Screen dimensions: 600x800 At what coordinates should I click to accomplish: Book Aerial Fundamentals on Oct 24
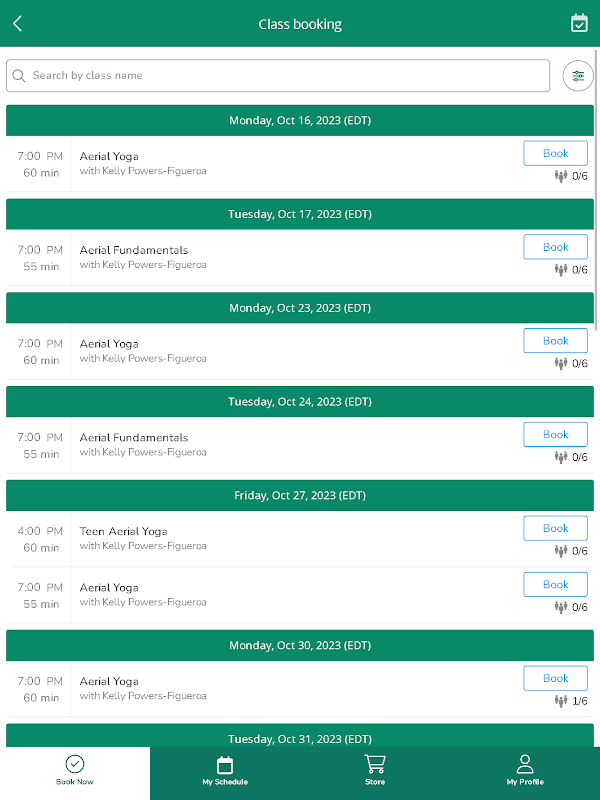555,434
